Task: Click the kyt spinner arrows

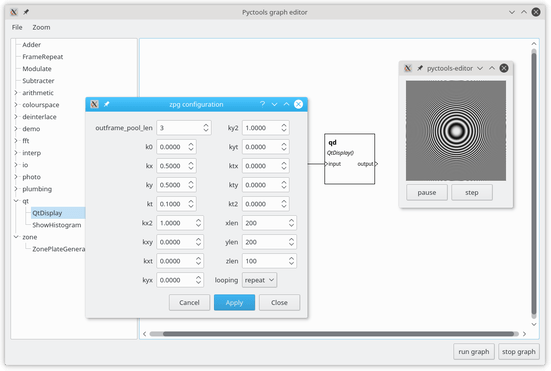Action: coord(284,147)
